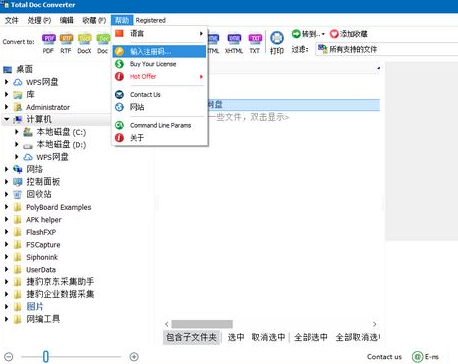This screenshot has height=364, width=458.
Task: Select the APK helper folder
Action: click(x=44, y=220)
